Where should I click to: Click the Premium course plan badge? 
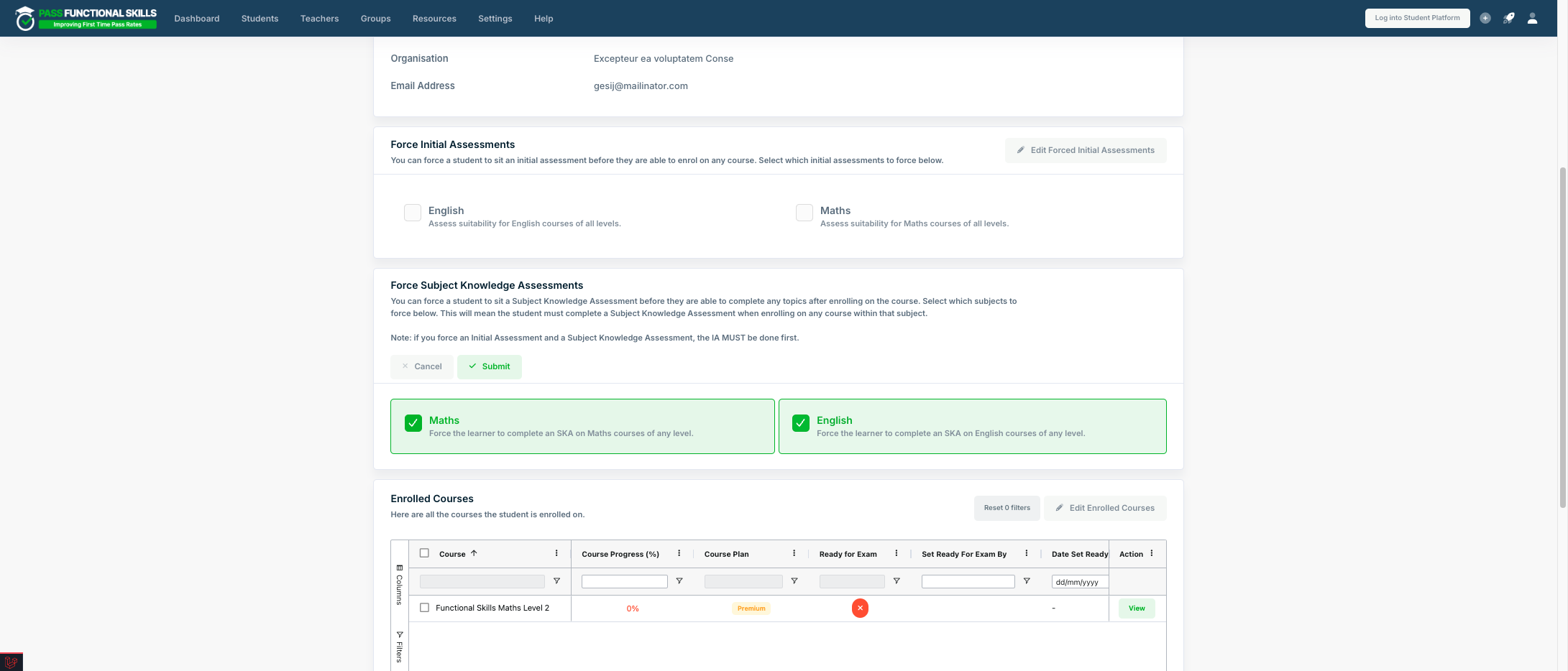tap(751, 608)
